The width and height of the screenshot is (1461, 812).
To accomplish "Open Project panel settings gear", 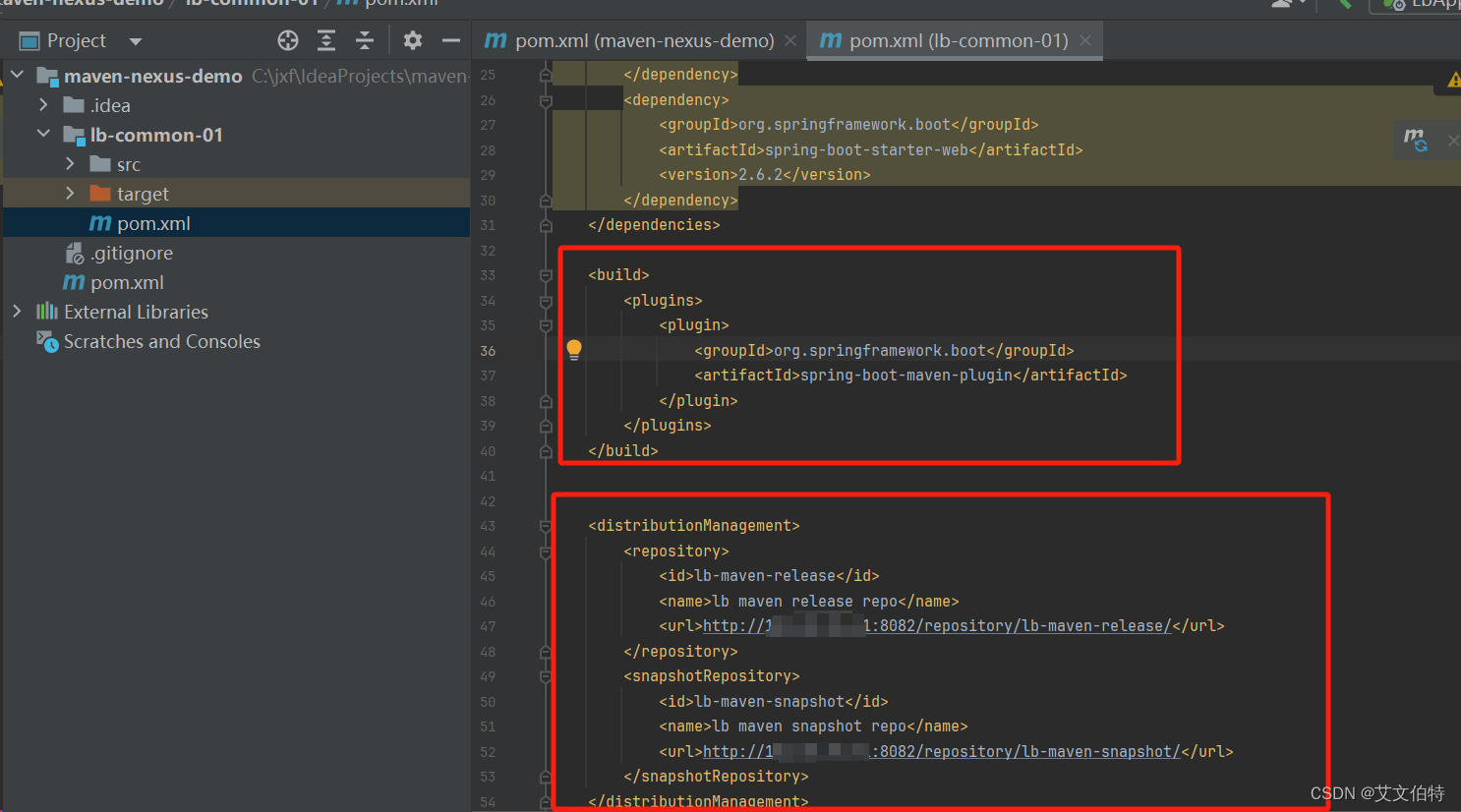I will pos(413,40).
